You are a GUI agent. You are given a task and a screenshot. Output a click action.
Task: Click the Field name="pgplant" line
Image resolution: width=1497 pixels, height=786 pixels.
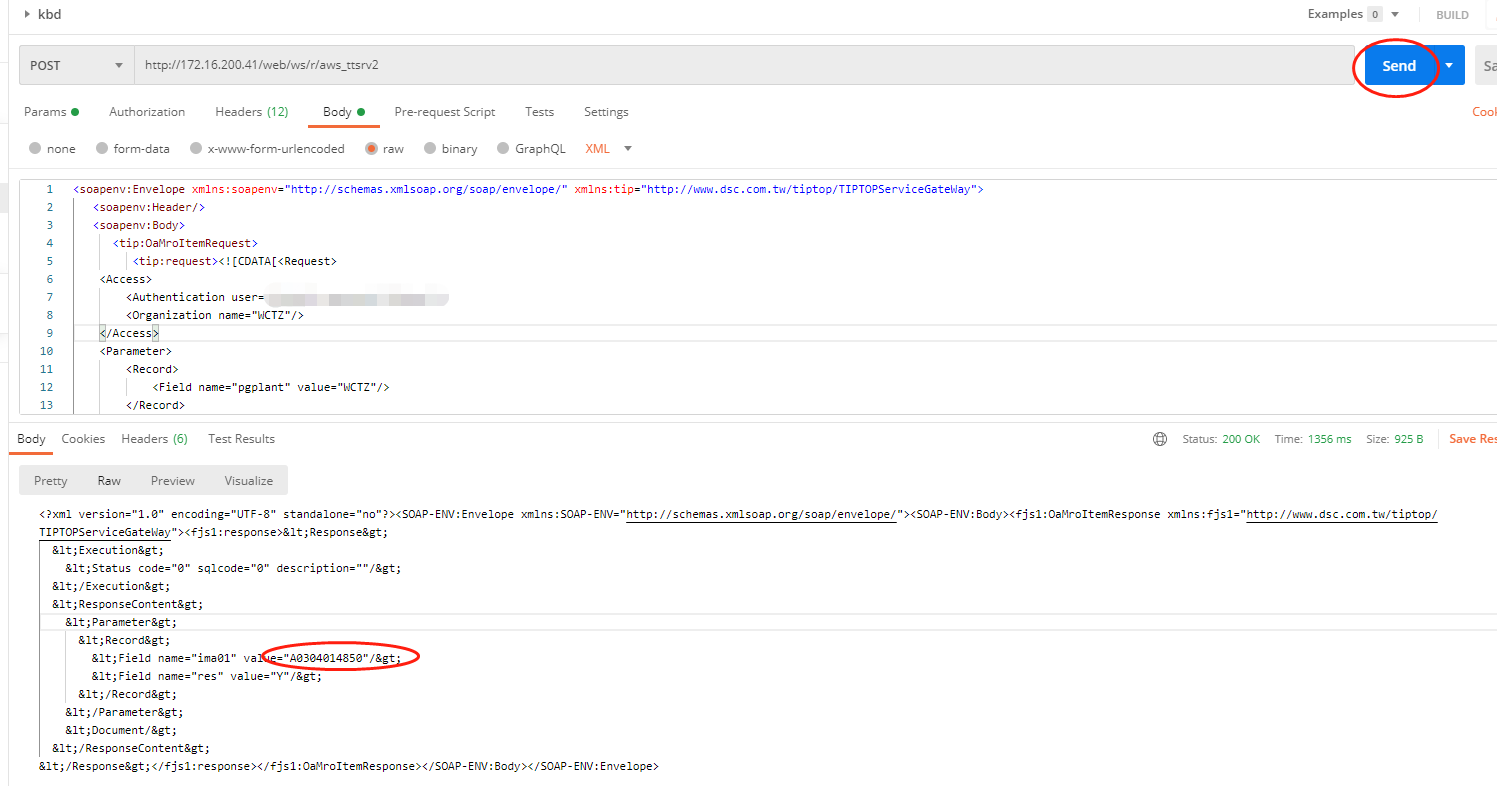[x=270, y=387]
